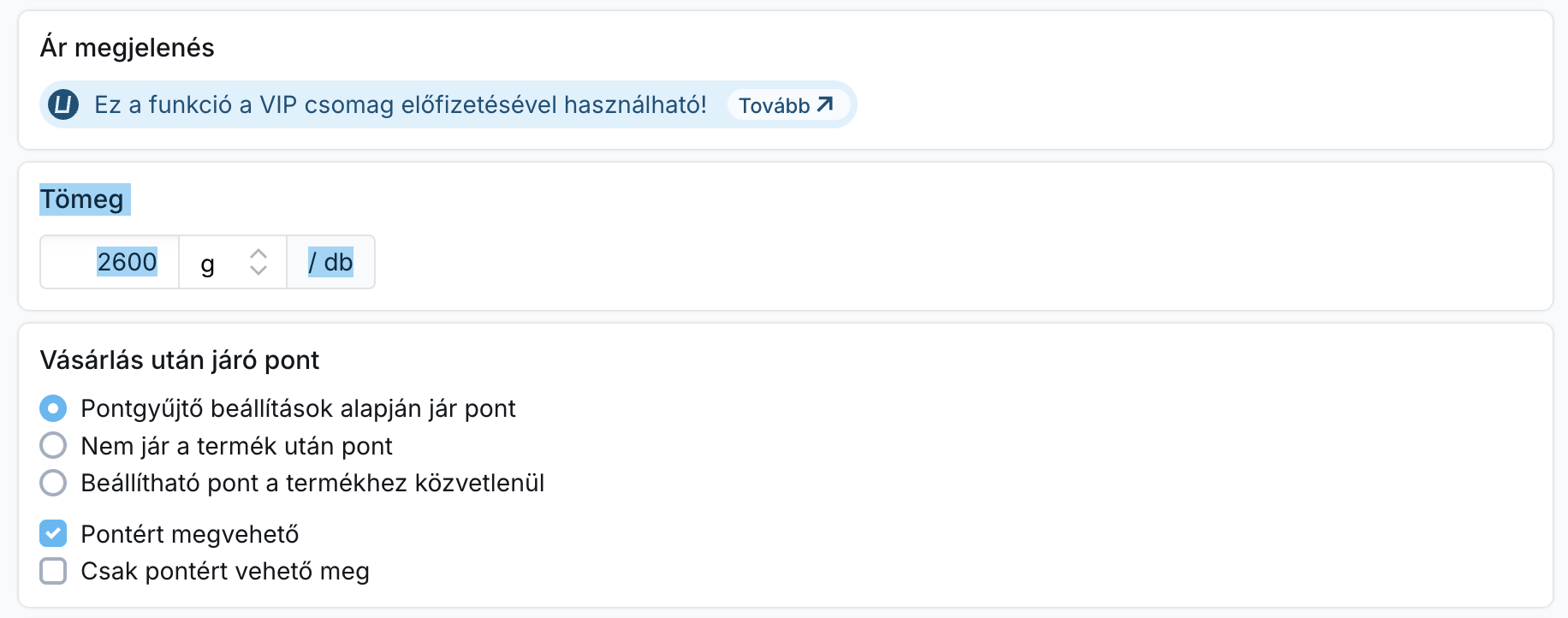
Task: Click the '/ db' suffix label
Action: coord(330,262)
